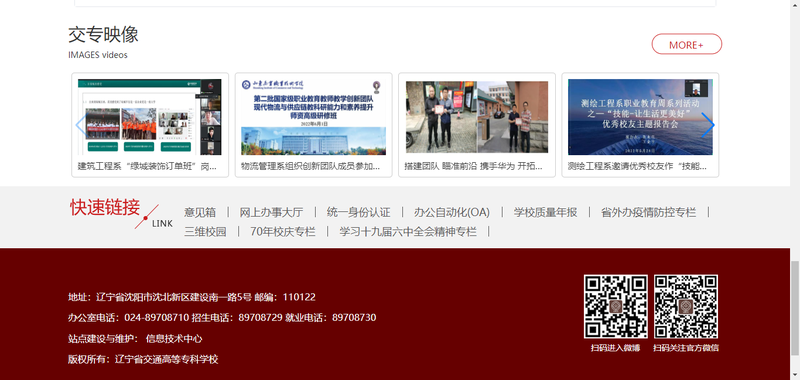Open 70年校庆专栏 link
Viewport: 800px width, 380px height.
(x=283, y=232)
